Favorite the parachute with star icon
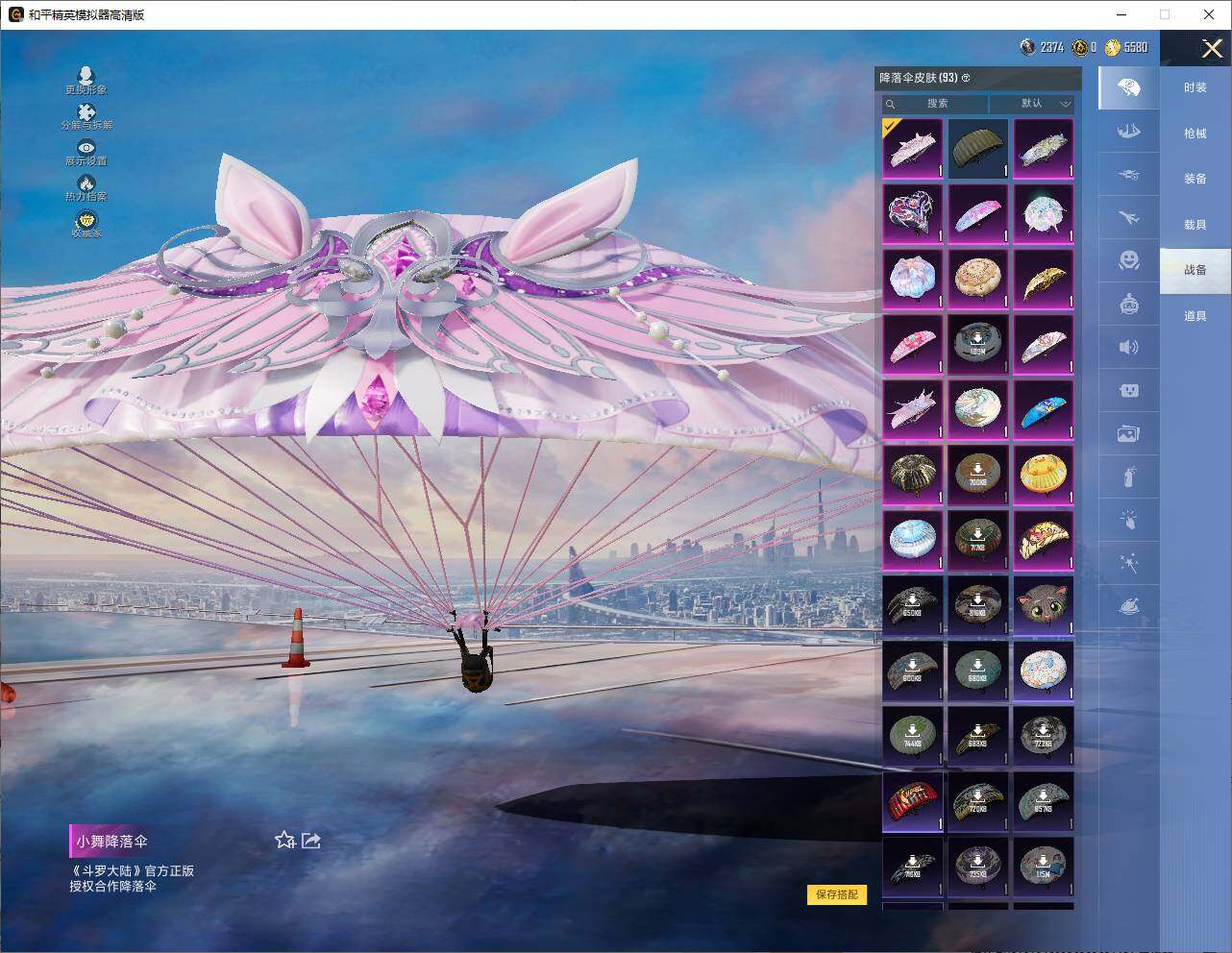1232x953 pixels. [x=284, y=841]
